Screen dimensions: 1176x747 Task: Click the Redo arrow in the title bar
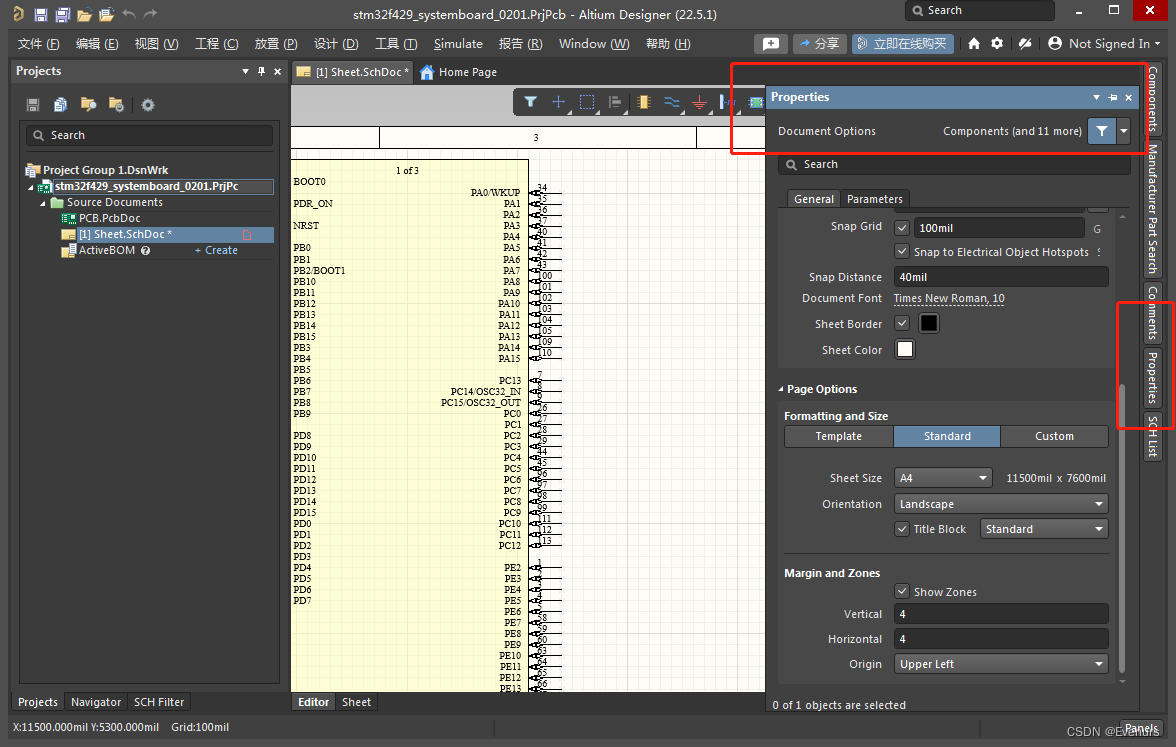pyautogui.click(x=151, y=14)
